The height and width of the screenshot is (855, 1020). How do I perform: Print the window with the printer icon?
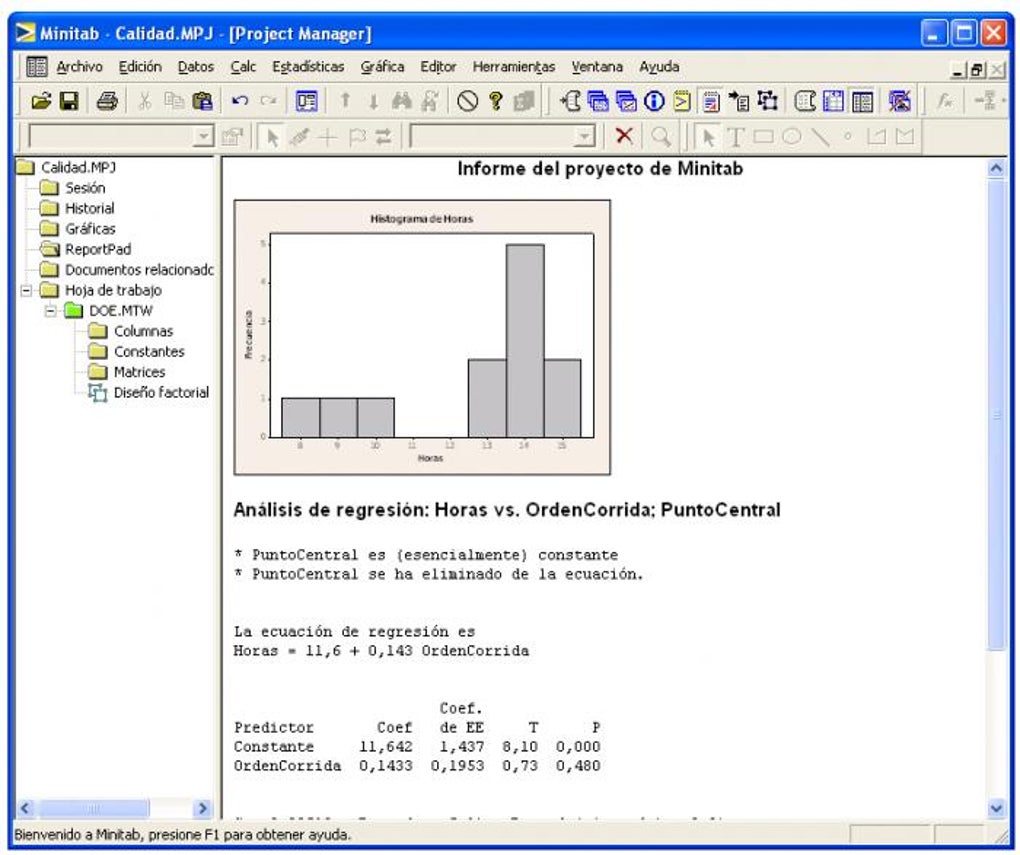coord(107,101)
